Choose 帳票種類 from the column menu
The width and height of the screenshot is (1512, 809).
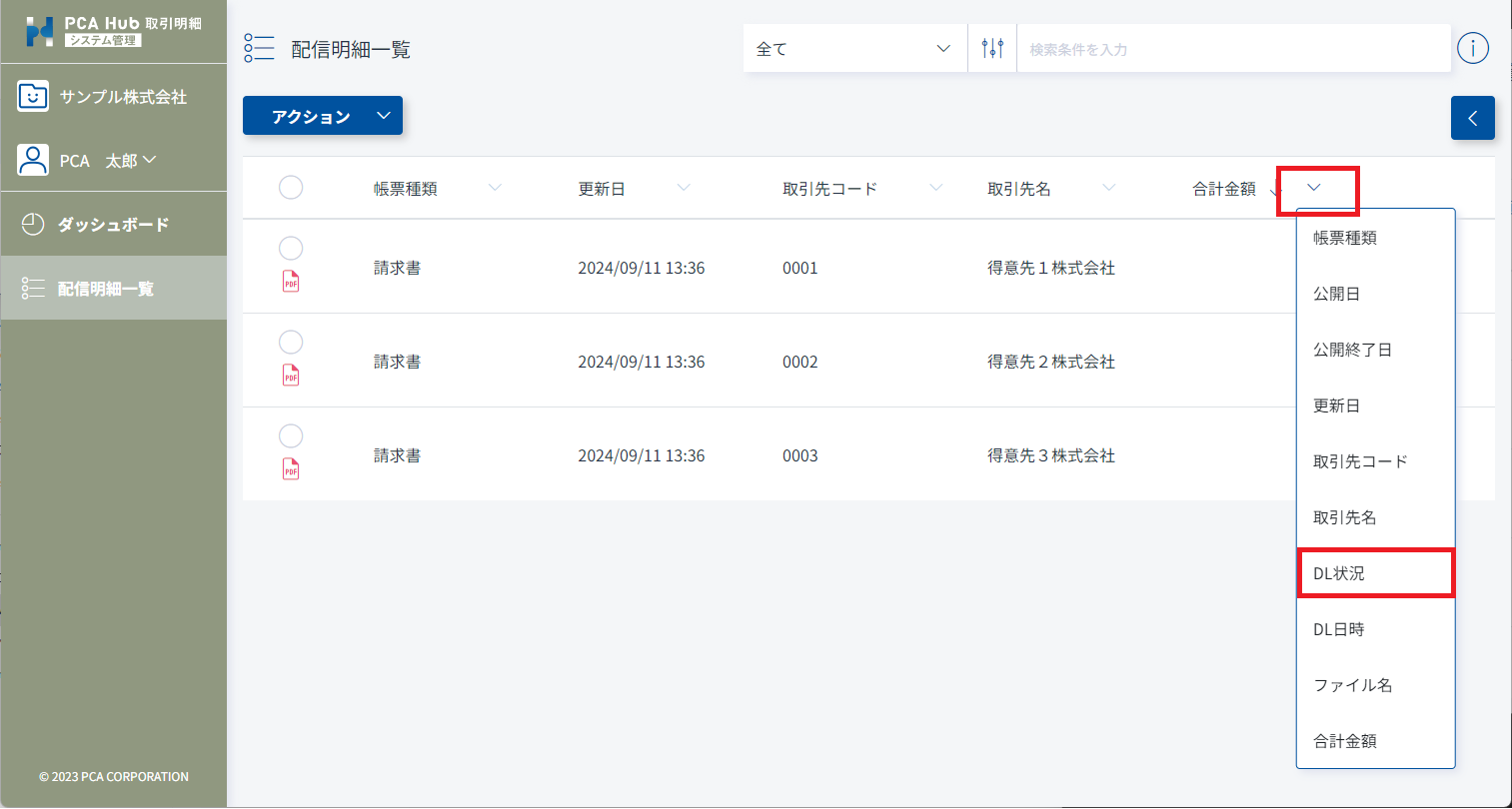click(x=1375, y=238)
